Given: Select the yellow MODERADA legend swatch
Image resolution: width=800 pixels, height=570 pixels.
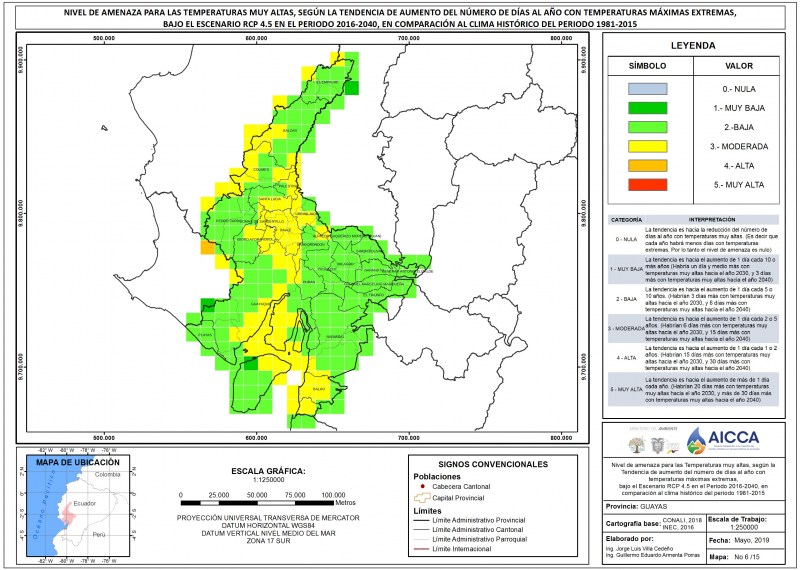Looking at the screenshot, I should pos(647,146).
